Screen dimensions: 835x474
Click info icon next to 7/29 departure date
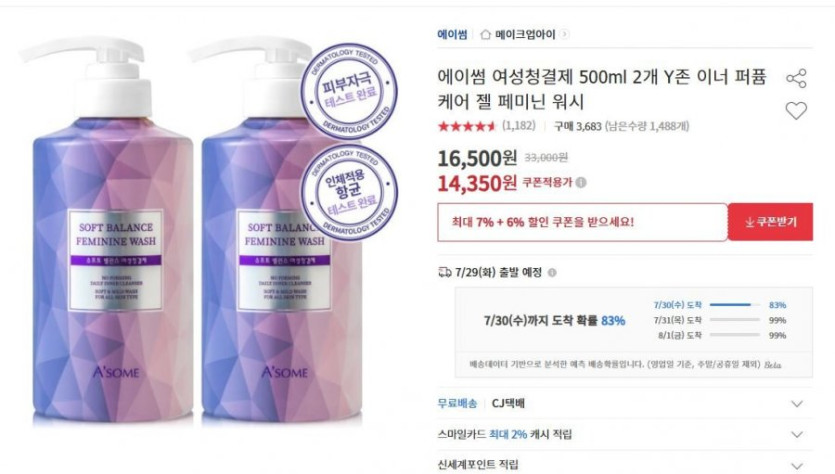(x=552, y=273)
